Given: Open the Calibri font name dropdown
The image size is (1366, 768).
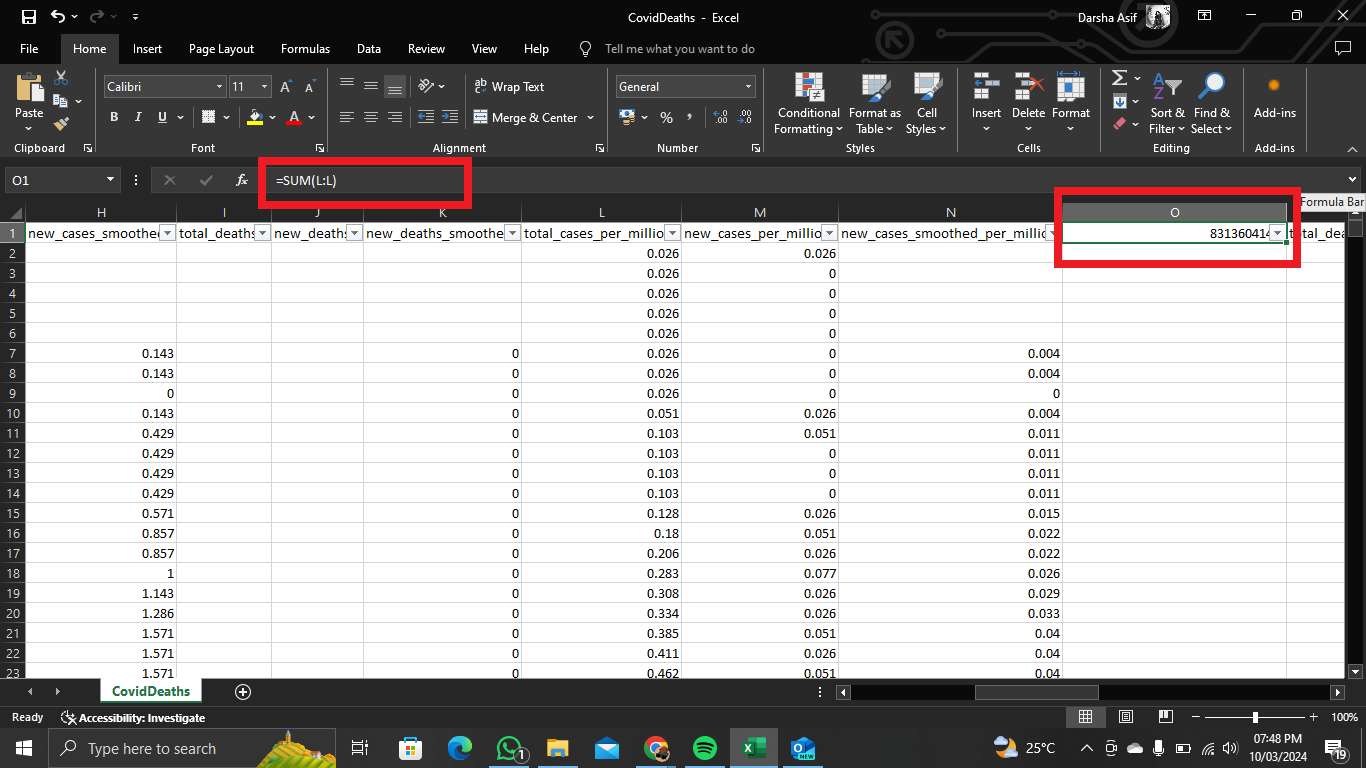Looking at the screenshot, I should pyautogui.click(x=219, y=87).
